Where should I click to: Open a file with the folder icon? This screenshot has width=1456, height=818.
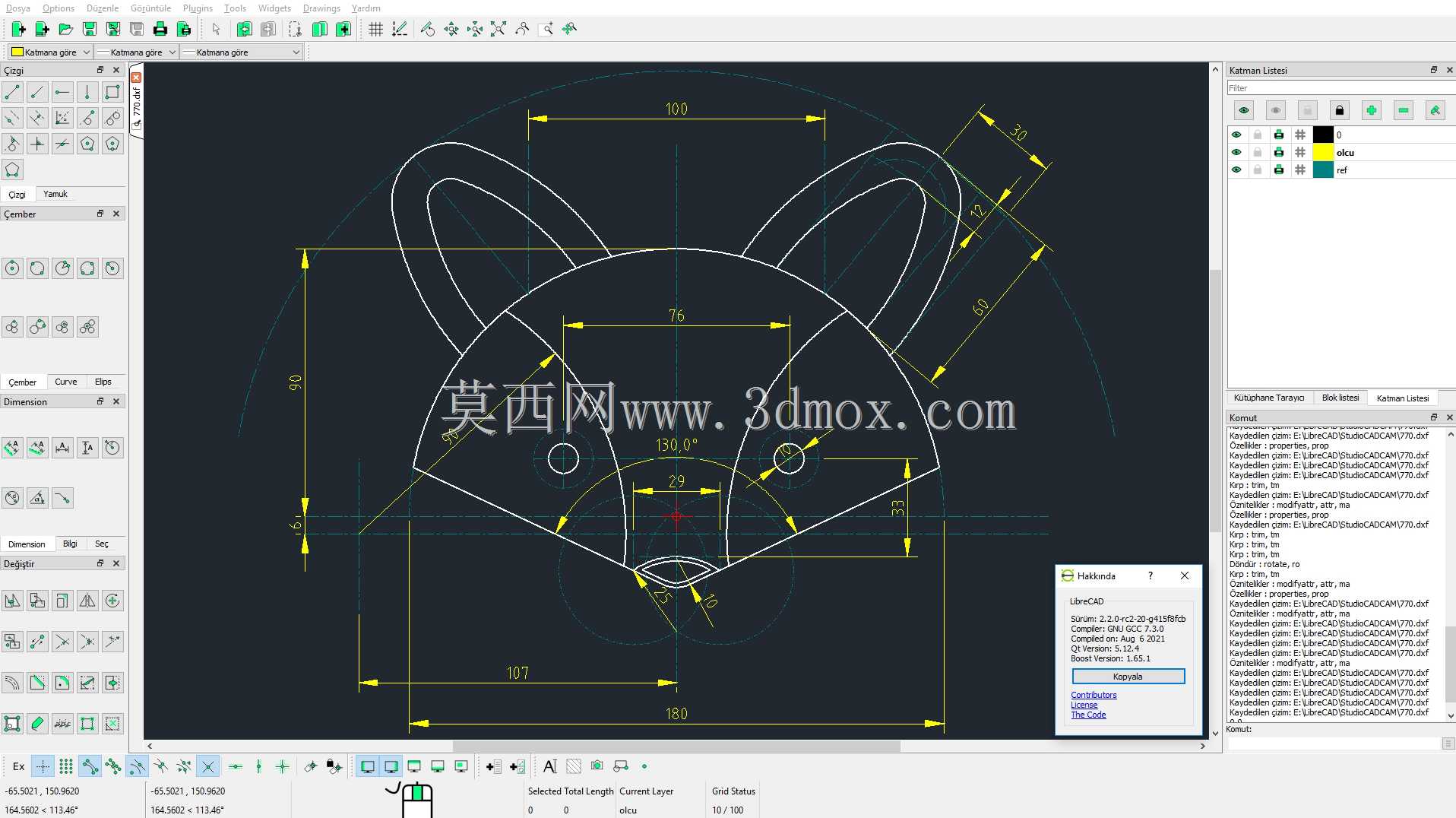tap(65, 29)
